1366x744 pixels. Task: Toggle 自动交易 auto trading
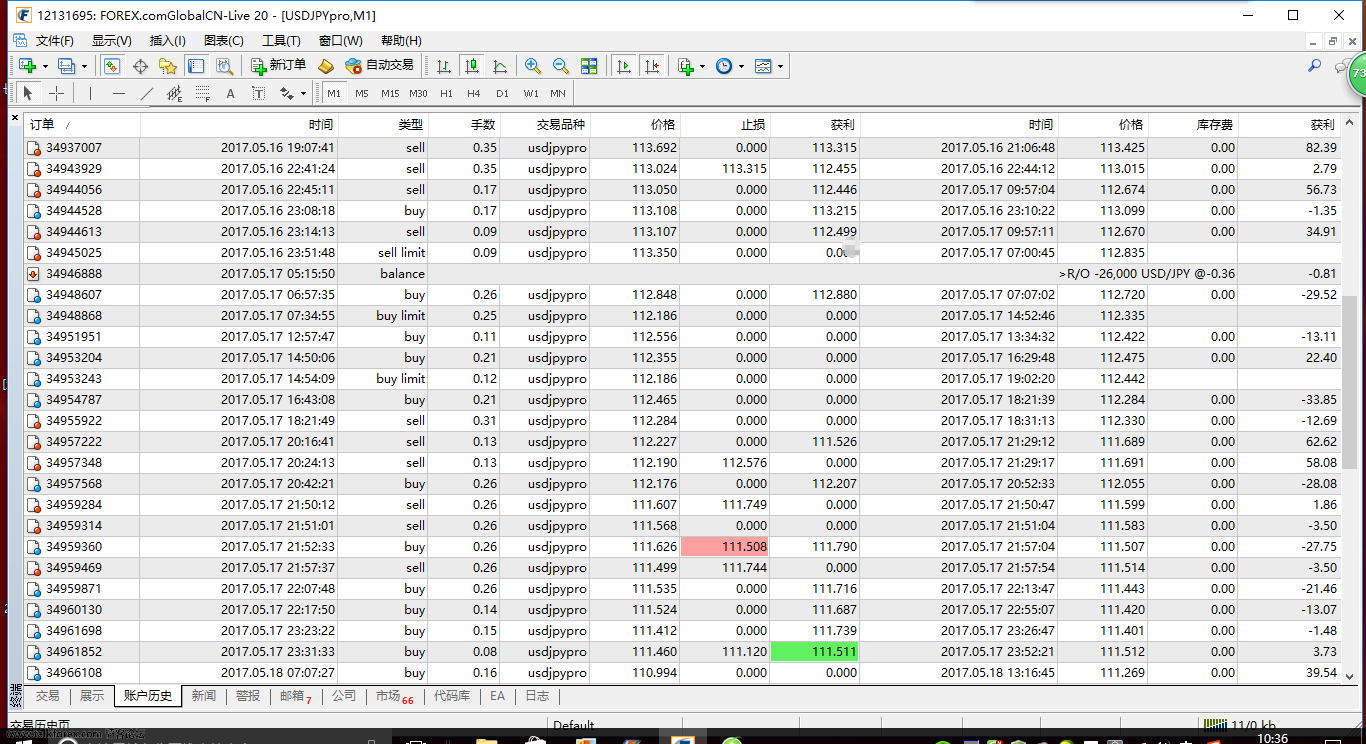(x=379, y=66)
